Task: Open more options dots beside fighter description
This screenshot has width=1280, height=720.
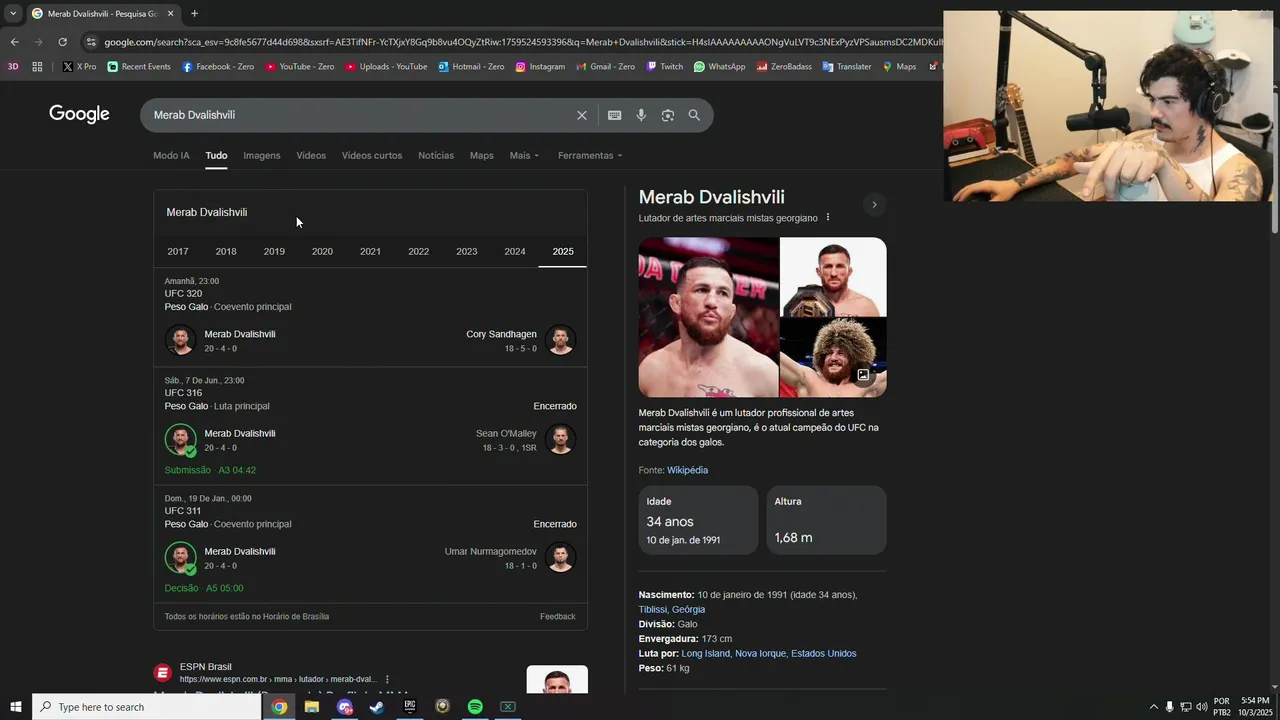Action: 827,218
